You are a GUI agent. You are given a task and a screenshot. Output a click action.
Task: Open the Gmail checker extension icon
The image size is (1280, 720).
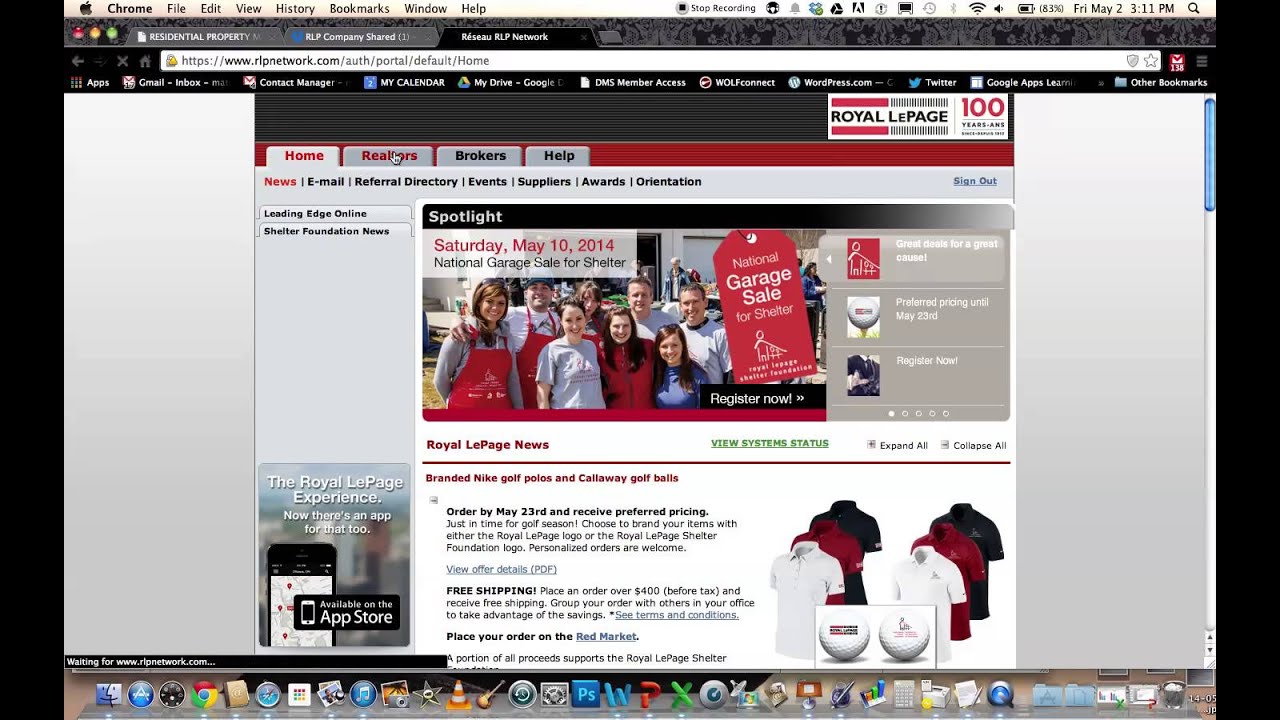[x=1177, y=62]
